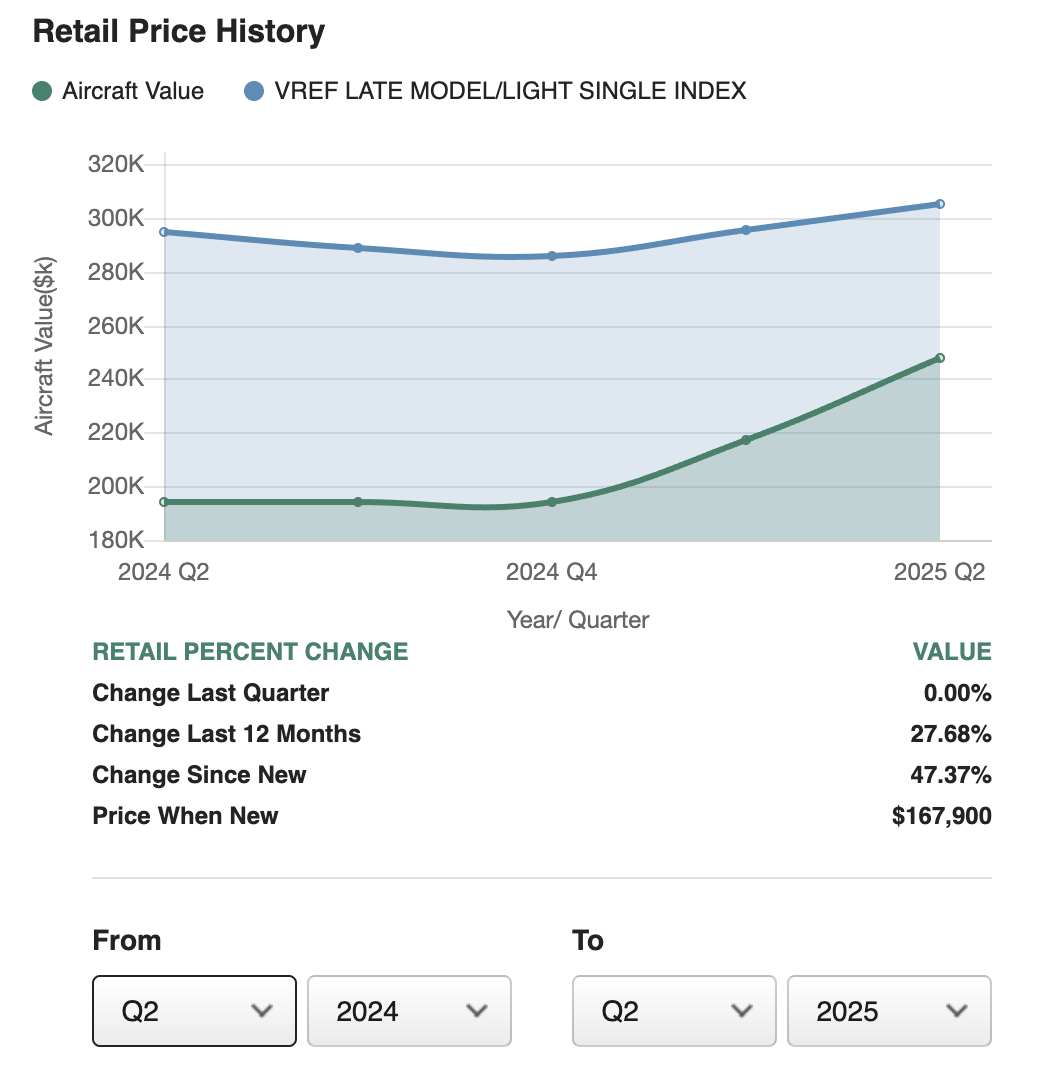Select Aircraft Value data point at 2025 Q2
Image resolution: width=1040 pixels, height=1072 pixels.
point(940,358)
